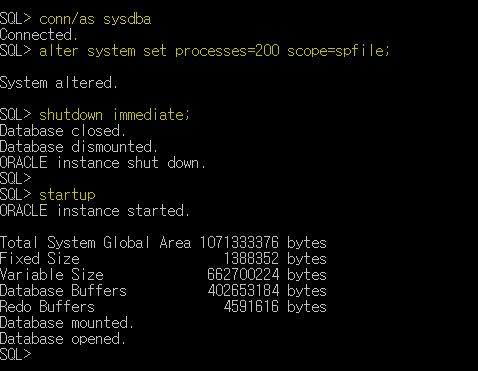The height and width of the screenshot is (371, 478).
Task: Click 'ORACLE instance shut down.' message
Action: [103, 163]
